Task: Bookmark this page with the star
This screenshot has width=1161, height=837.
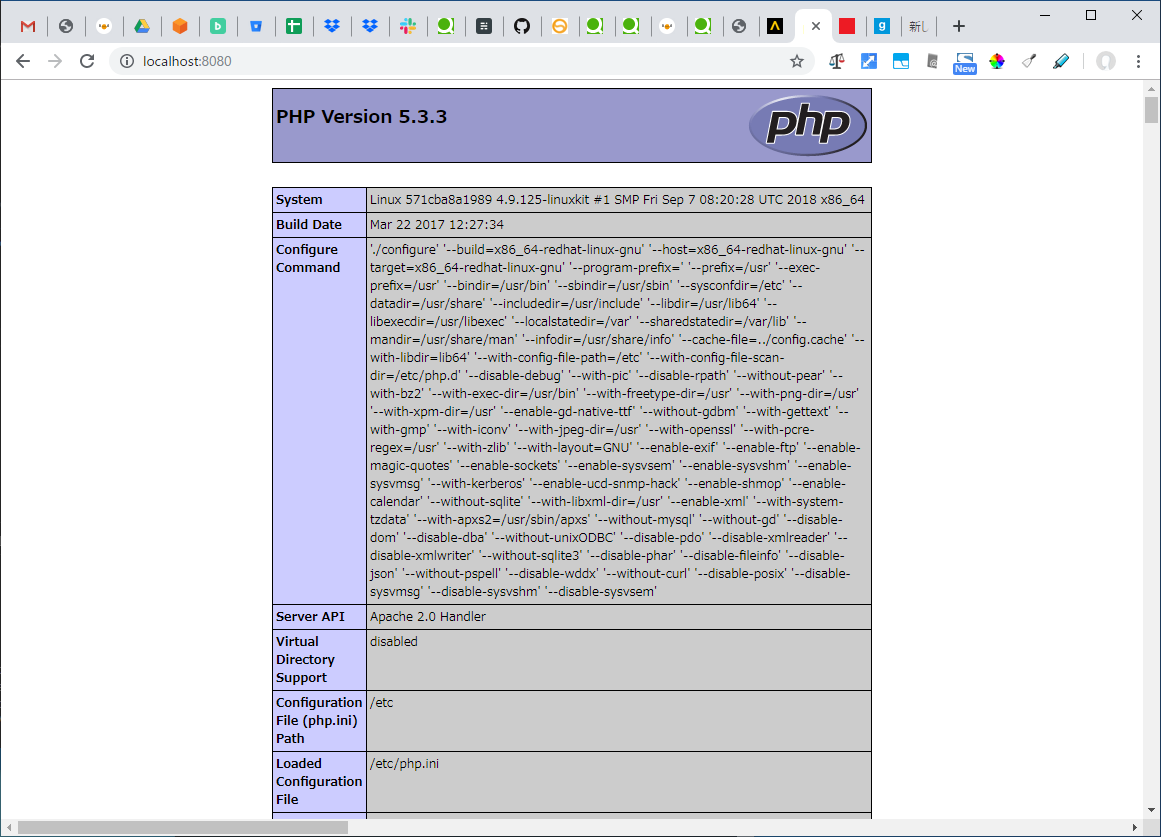Action: pos(797,61)
